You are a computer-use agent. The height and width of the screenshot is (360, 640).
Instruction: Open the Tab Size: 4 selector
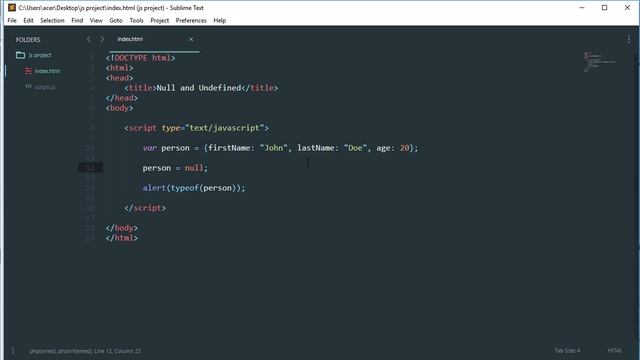[x=567, y=351]
